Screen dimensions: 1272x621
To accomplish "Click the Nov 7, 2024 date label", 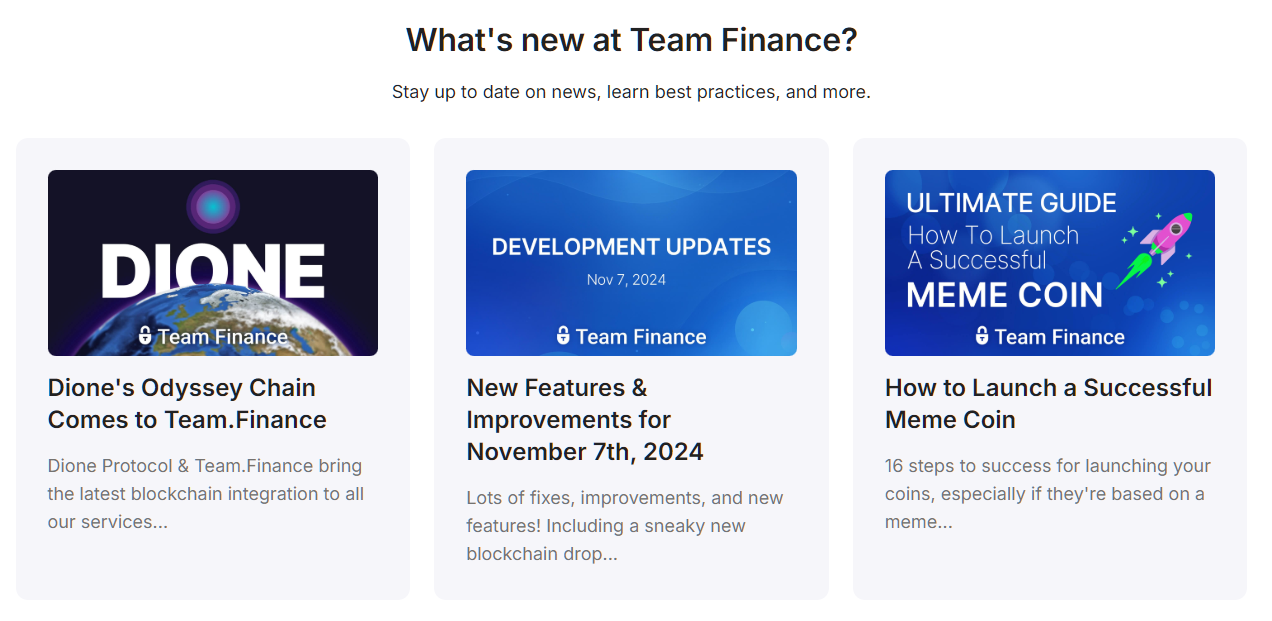I will coord(626,280).
